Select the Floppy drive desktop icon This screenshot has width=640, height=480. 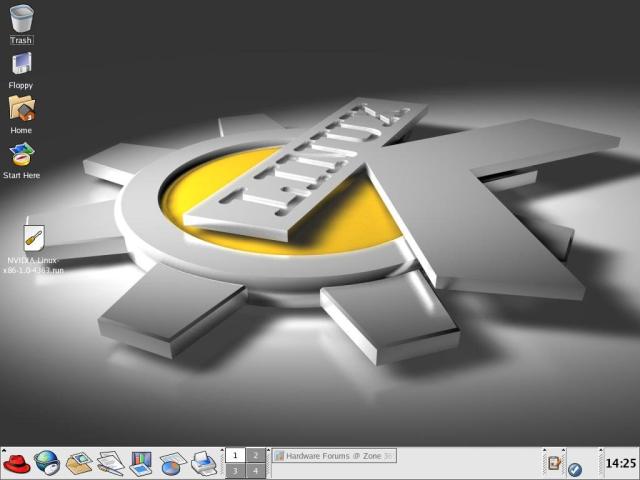pos(21,63)
